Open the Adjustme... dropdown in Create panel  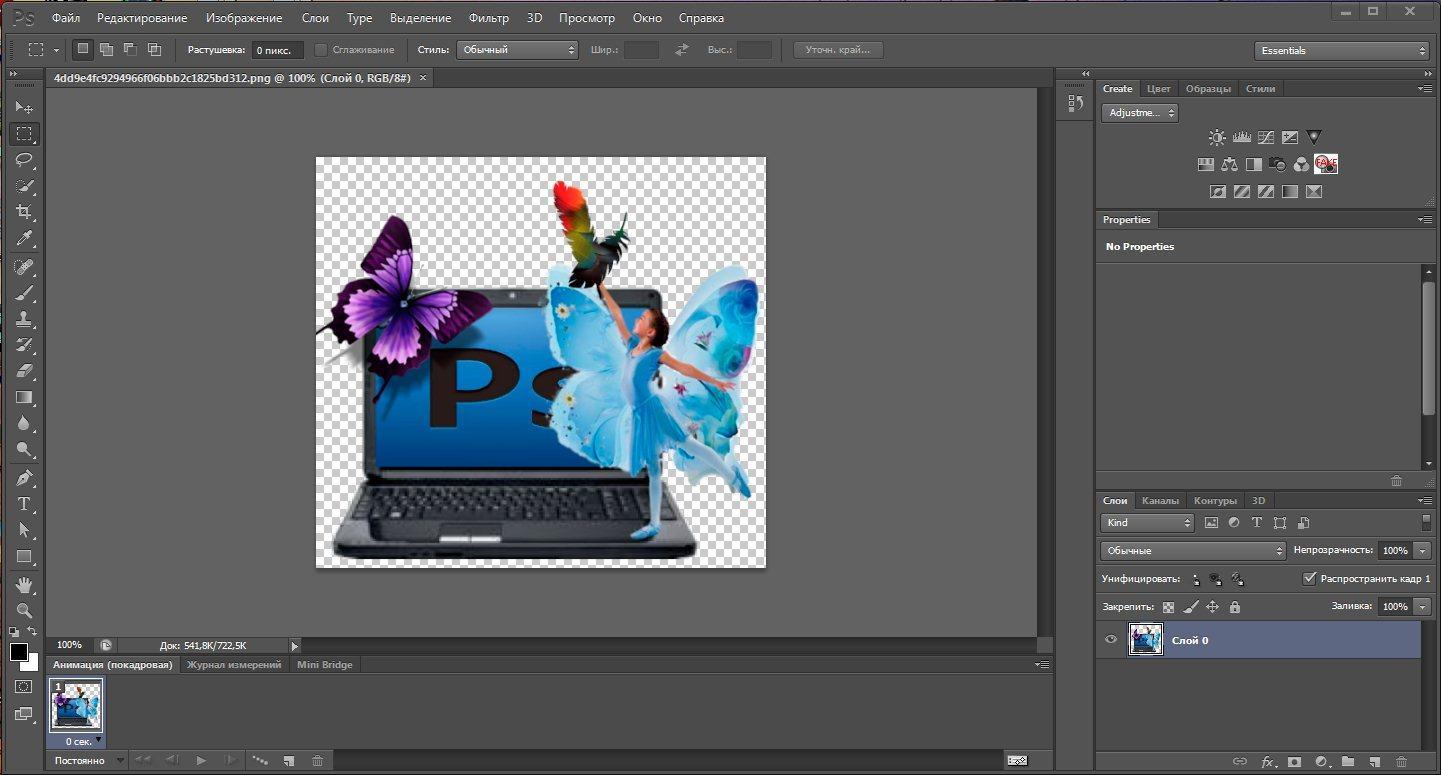(x=1140, y=113)
